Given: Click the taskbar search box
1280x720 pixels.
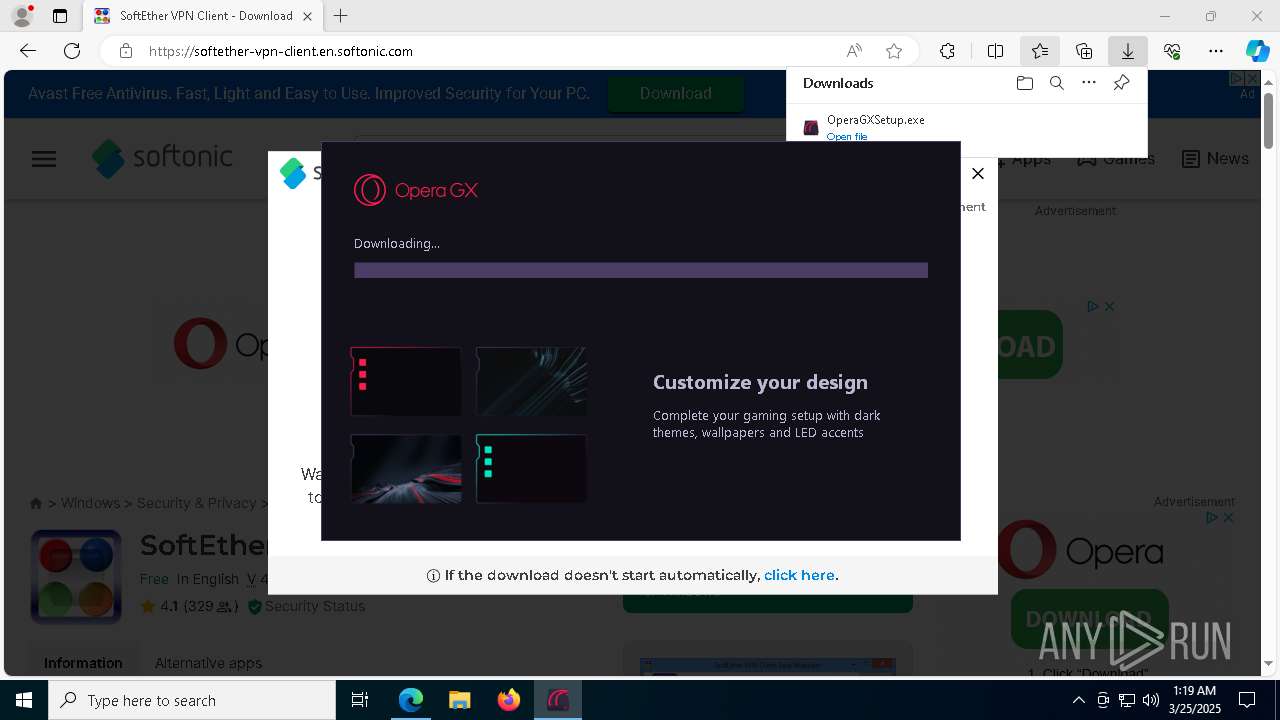Looking at the screenshot, I should [192, 700].
